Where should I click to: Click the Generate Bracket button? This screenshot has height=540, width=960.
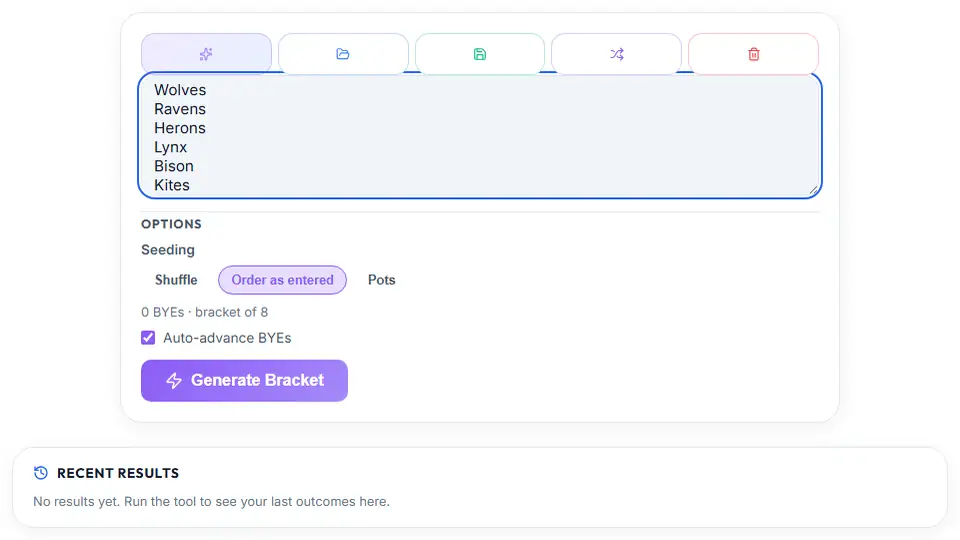pos(244,380)
